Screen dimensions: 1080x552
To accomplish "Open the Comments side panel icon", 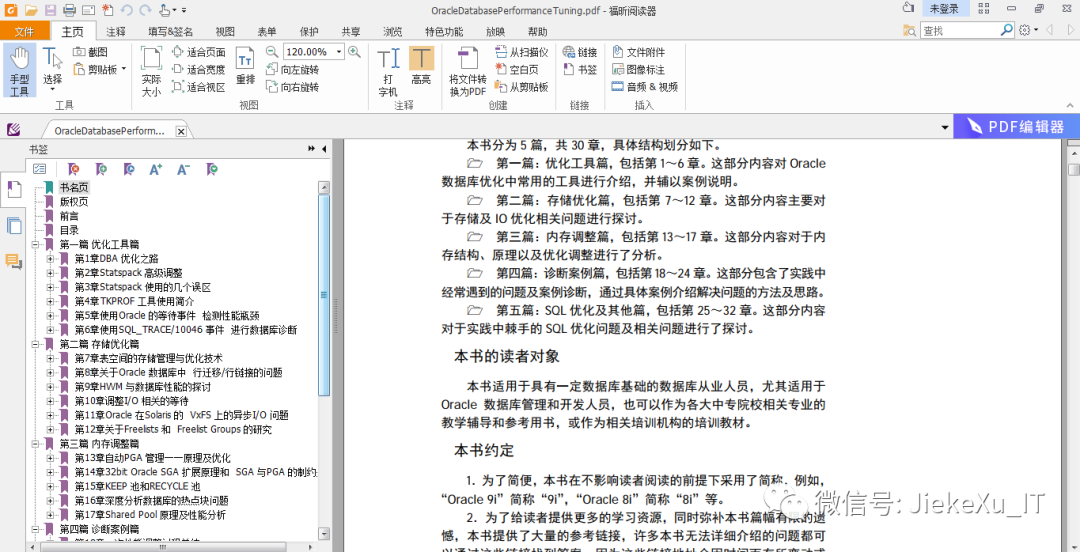I will tap(14, 261).
